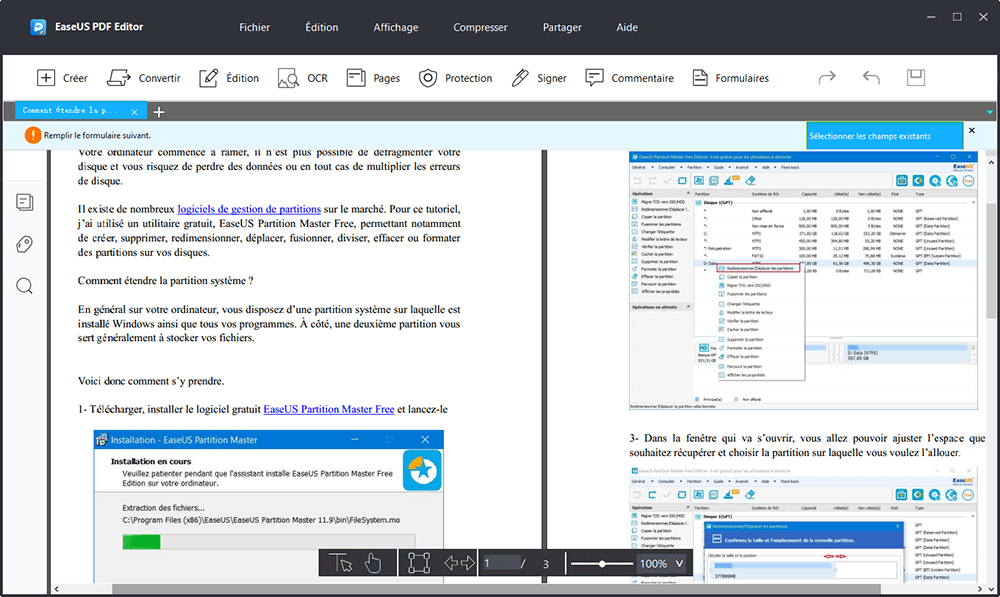Viewport: 1000px width, 597px height.
Task: Open the Compresser menu
Action: [480, 27]
